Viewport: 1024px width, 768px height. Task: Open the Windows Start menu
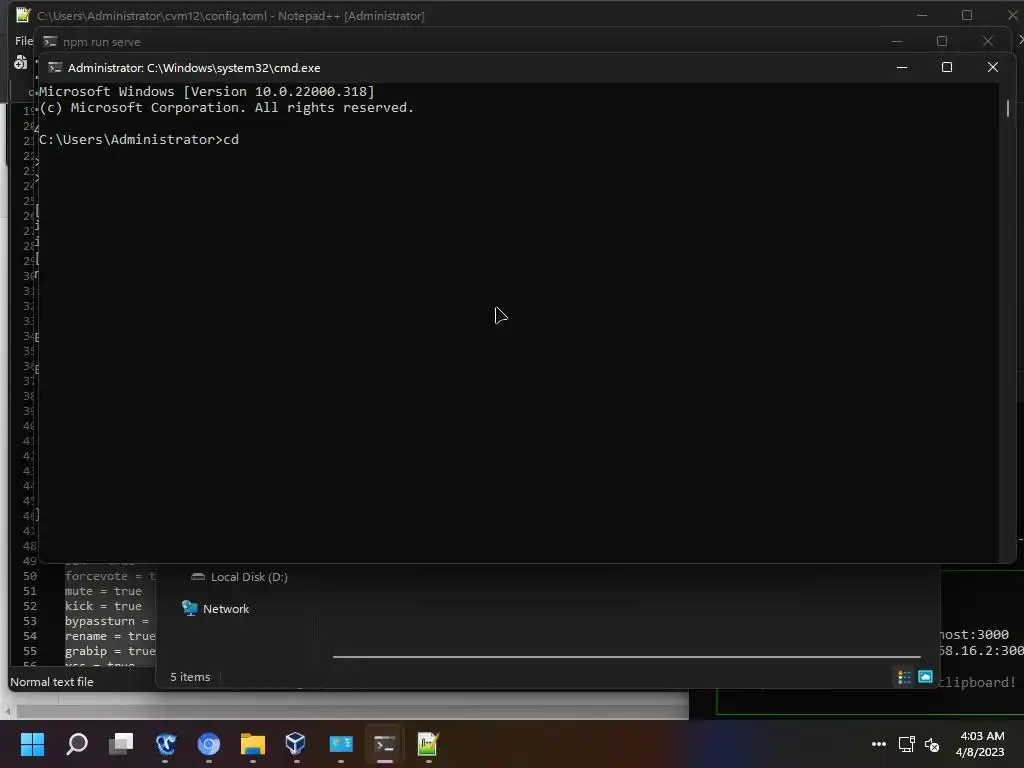coord(32,744)
